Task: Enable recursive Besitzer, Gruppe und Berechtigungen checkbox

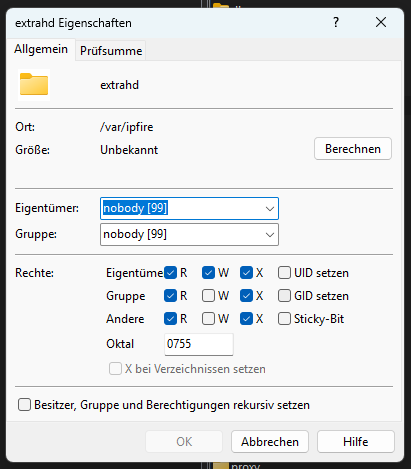Action: point(24,405)
